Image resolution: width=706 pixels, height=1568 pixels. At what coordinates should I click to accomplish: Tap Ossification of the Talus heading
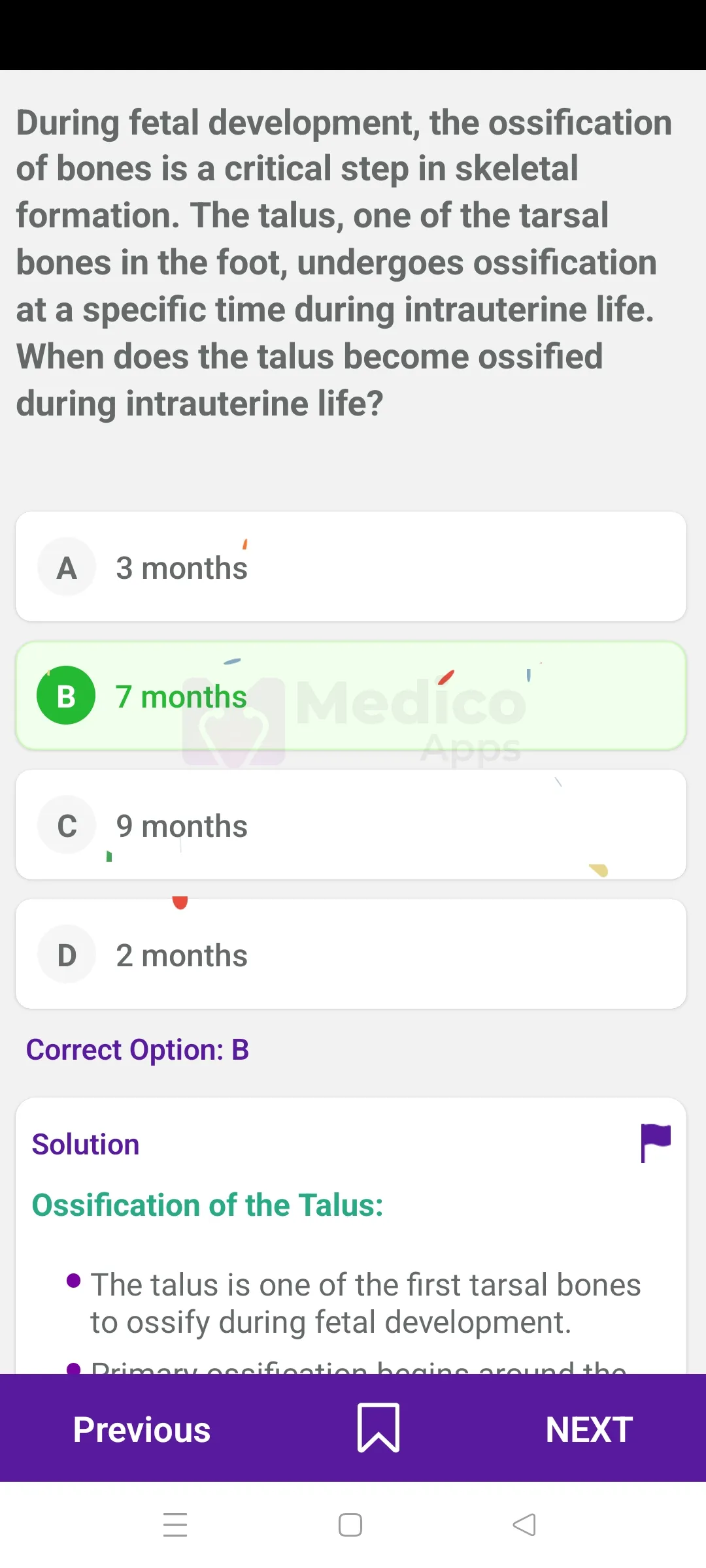point(207,1205)
